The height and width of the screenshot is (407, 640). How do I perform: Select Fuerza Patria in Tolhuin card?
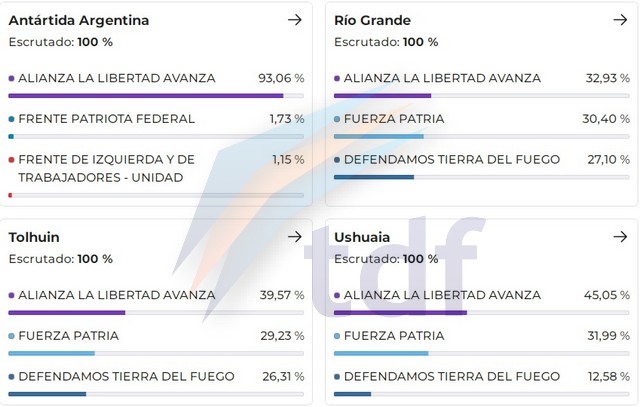point(68,336)
